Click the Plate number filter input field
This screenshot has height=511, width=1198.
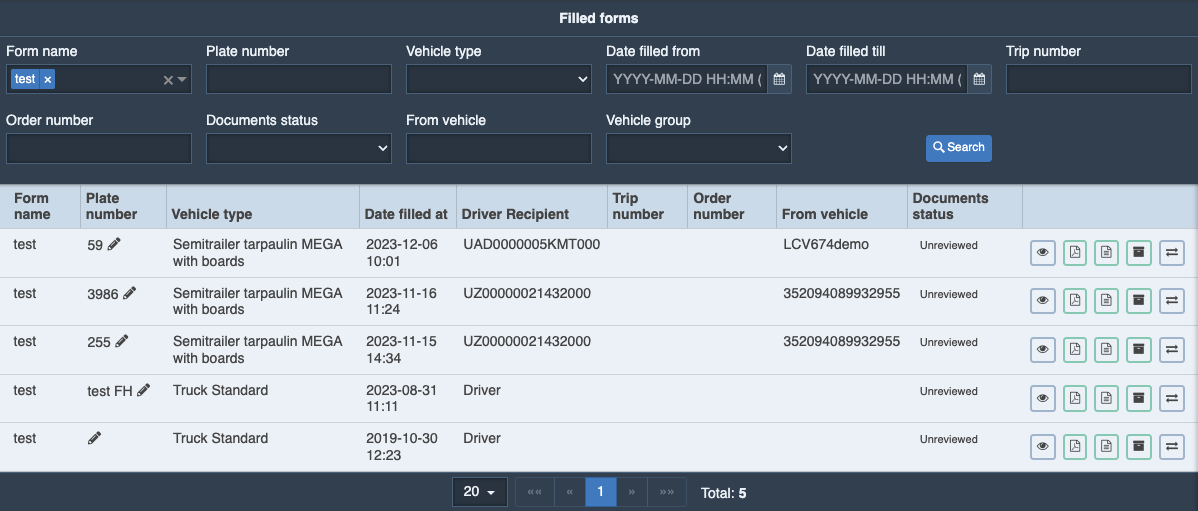tap(298, 79)
